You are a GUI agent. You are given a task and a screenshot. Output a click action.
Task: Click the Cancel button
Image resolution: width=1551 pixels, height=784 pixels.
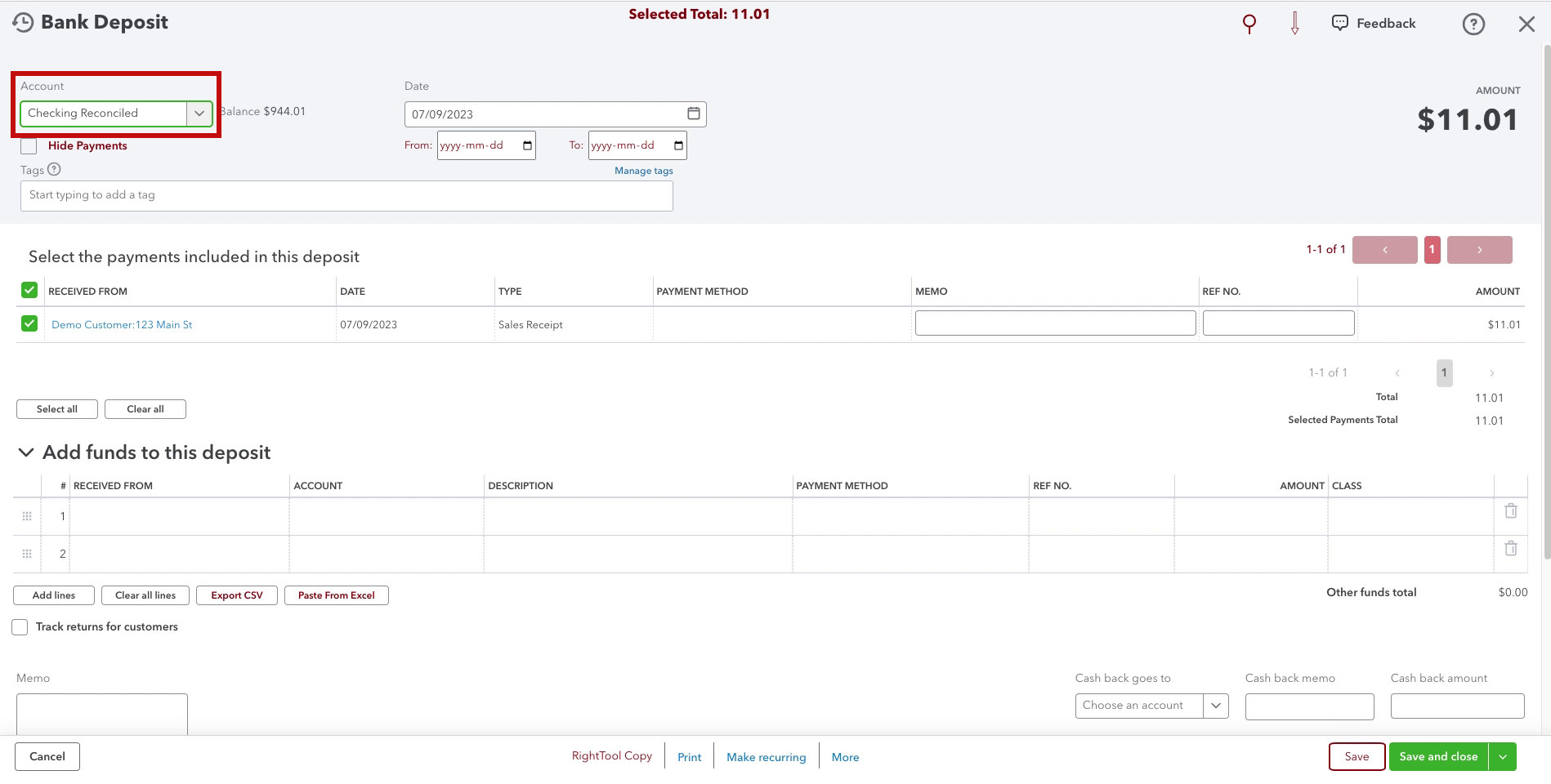(x=47, y=757)
